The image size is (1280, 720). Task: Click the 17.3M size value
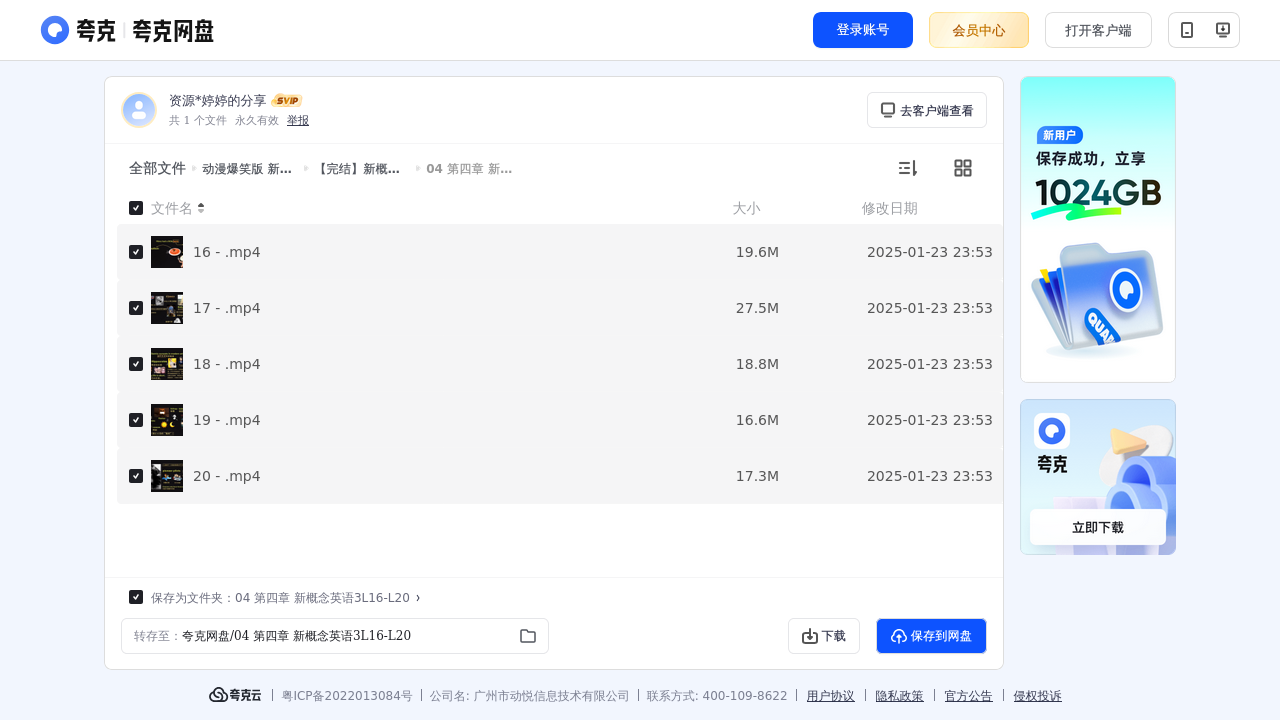757,476
